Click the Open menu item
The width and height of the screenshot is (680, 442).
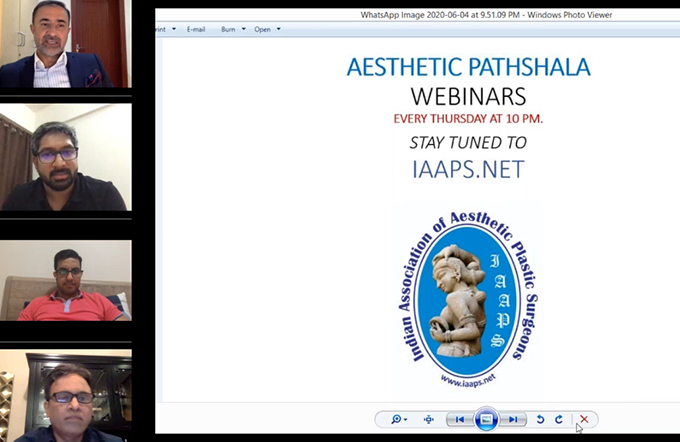(262, 29)
